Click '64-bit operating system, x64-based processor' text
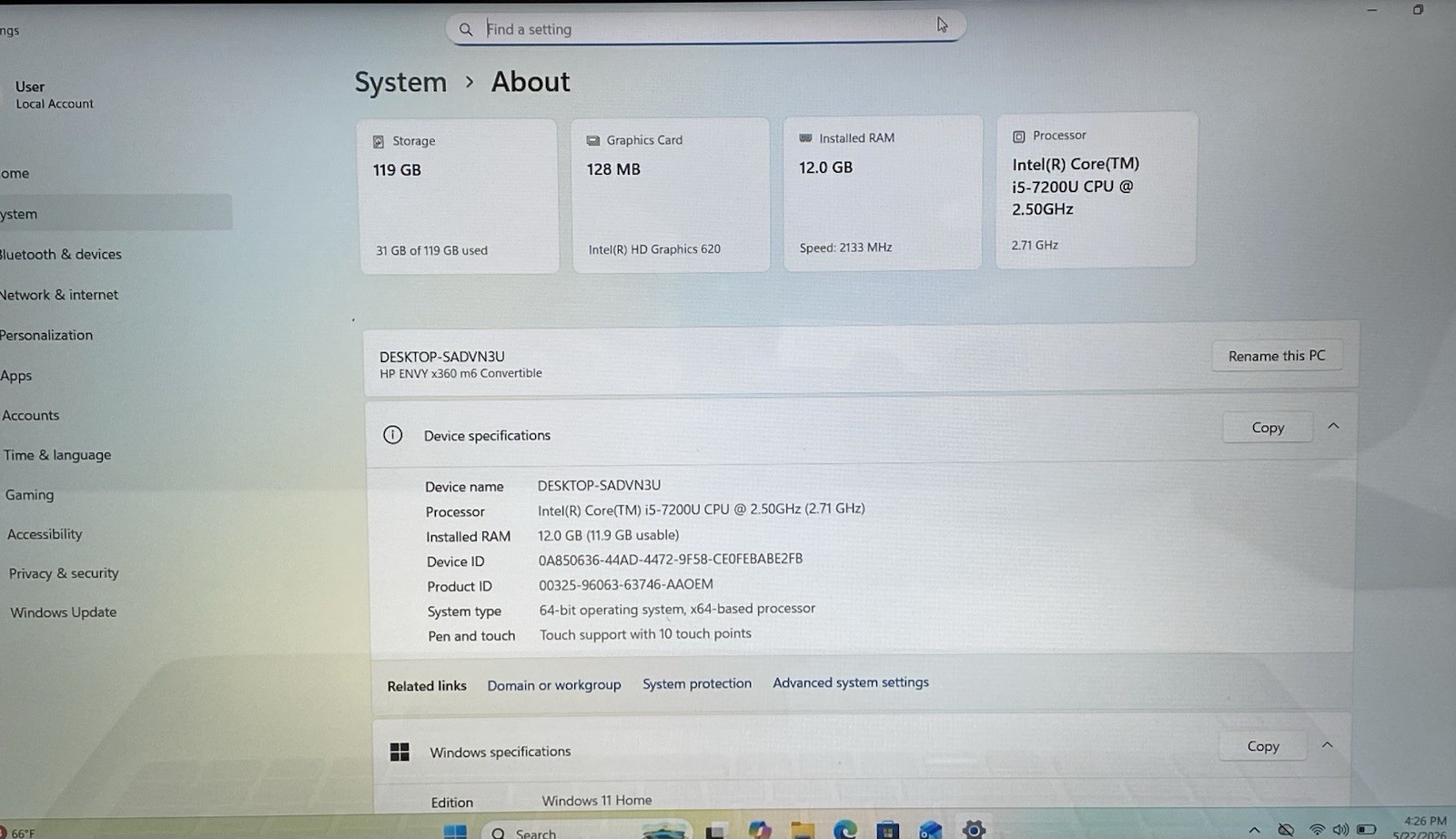The height and width of the screenshot is (839, 1456). coord(677,609)
